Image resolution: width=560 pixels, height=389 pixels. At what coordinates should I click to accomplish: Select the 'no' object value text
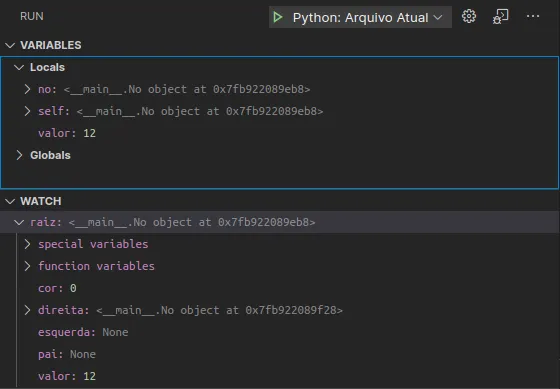pos(187,89)
